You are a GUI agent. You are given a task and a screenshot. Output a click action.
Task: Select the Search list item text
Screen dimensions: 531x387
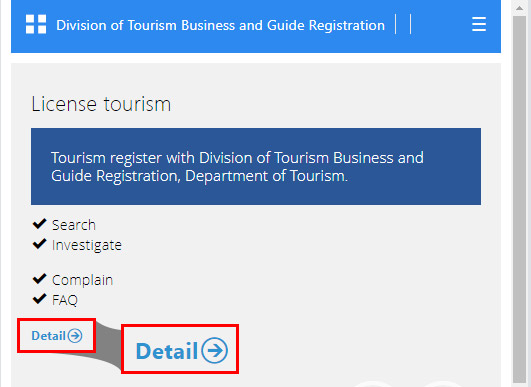click(x=74, y=225)
